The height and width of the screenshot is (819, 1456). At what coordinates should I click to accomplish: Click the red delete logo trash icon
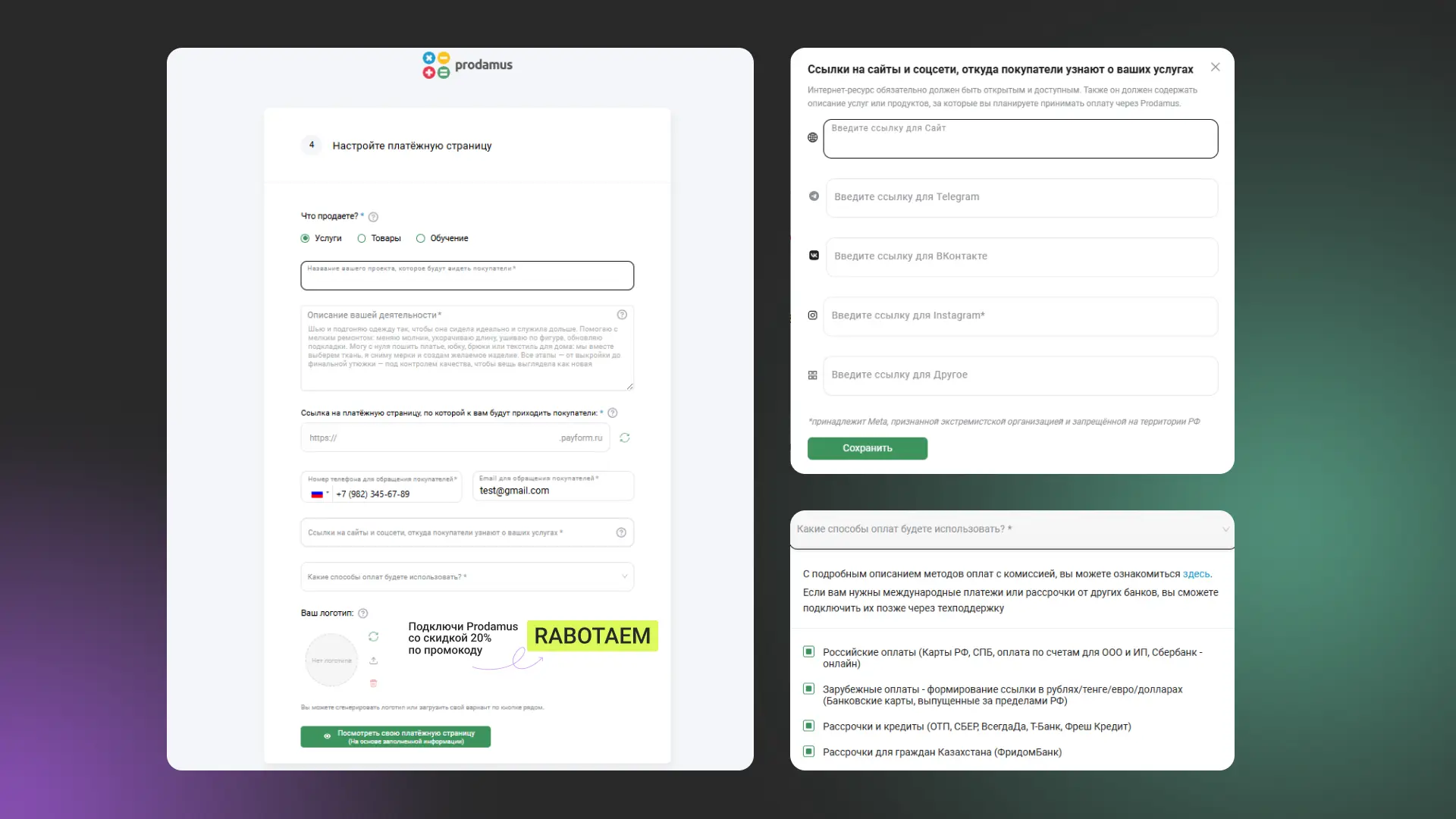373,683
